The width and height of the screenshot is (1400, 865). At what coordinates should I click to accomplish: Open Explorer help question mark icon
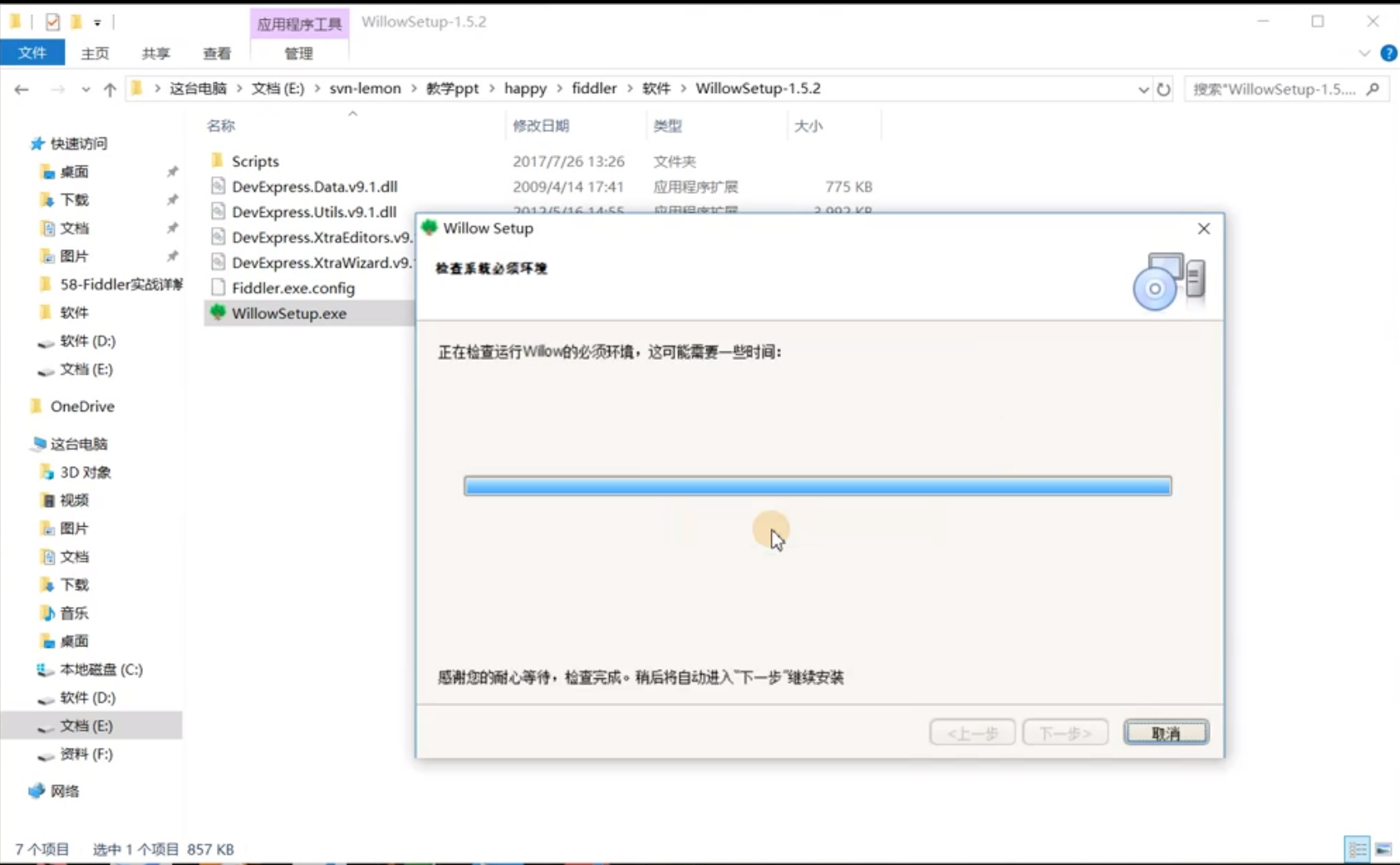[1388, 53]
